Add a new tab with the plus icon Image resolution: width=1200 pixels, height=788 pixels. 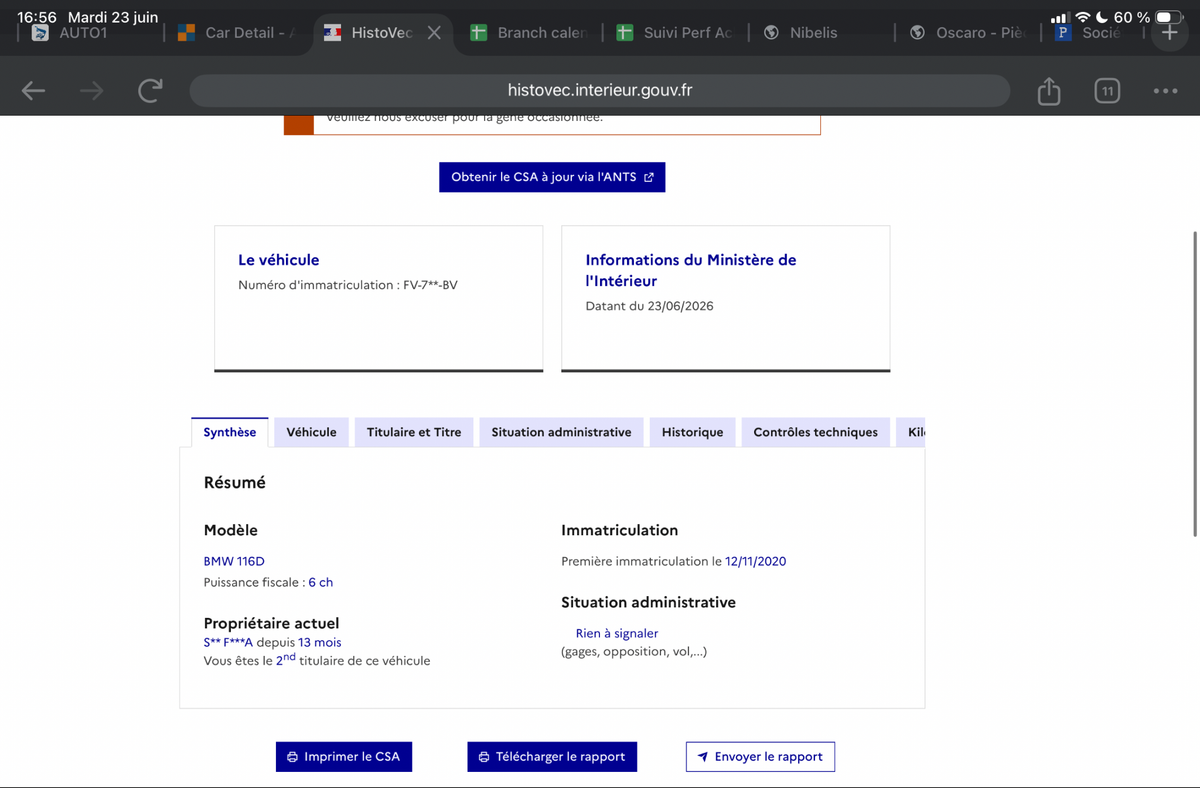pyautogui.click(x=1169, y=32)
